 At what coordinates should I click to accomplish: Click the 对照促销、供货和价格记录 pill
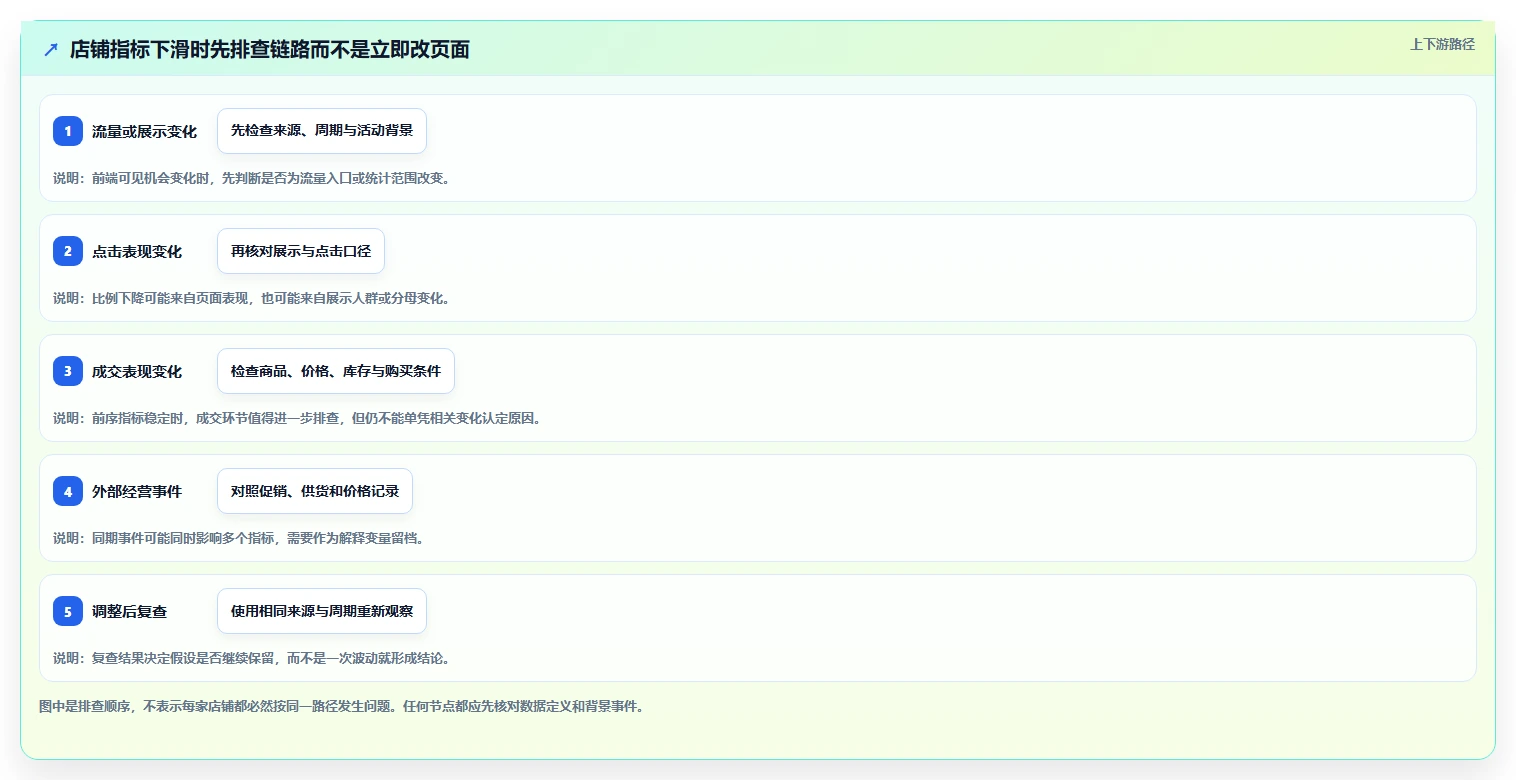pyautogui.click(x=315, y=491)
